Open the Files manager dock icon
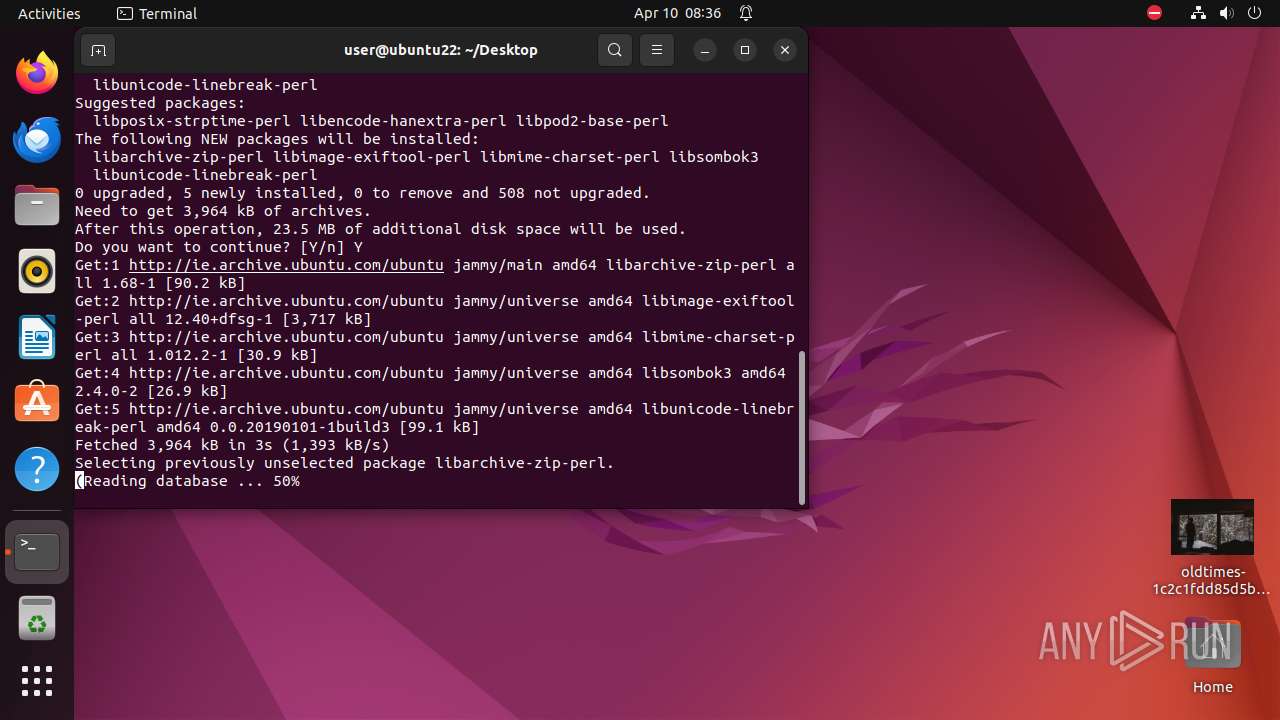The width and height of the screenshot is (1280, 720). coord(37,205)
